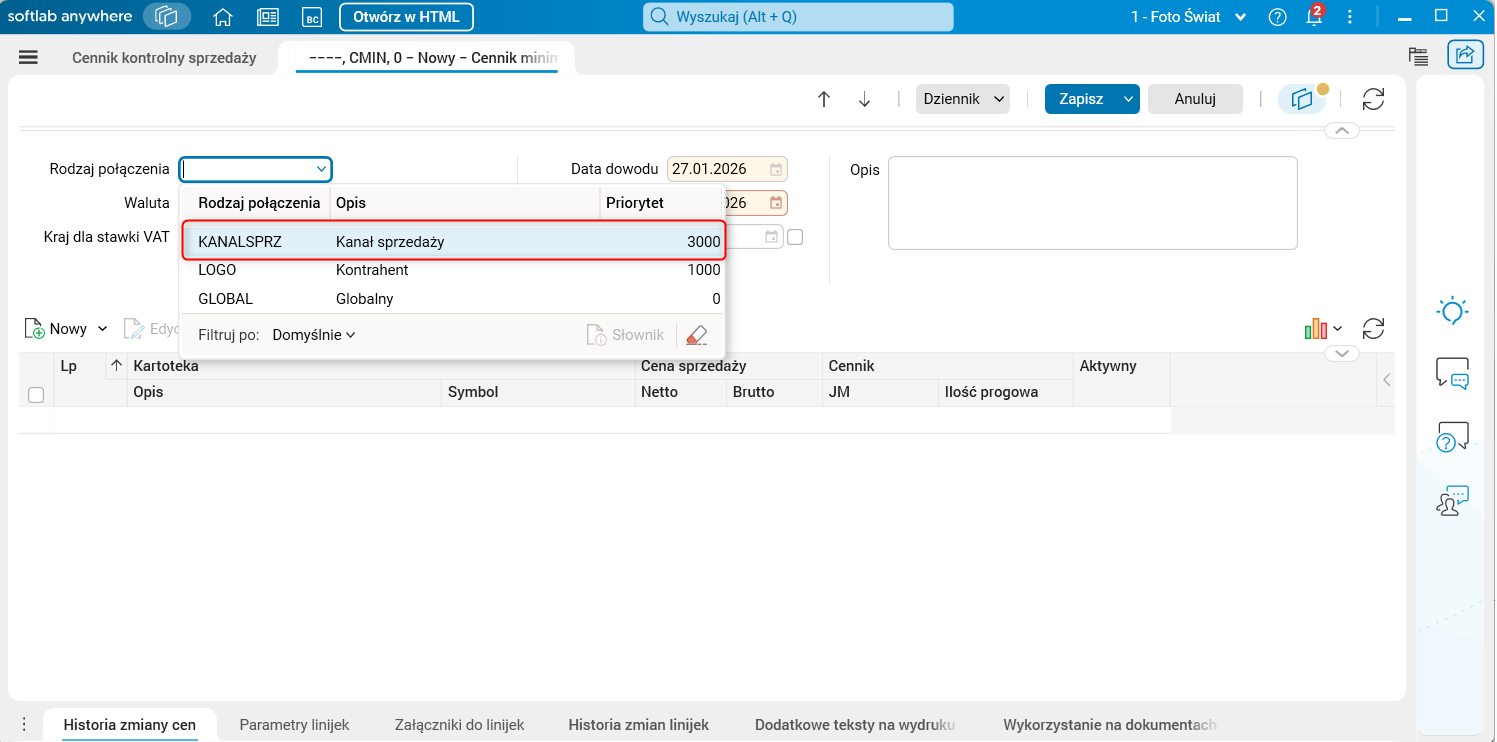Expand the Dziennik dropdown
This screenshot has width=1497, height=742.
coord(963,99)
